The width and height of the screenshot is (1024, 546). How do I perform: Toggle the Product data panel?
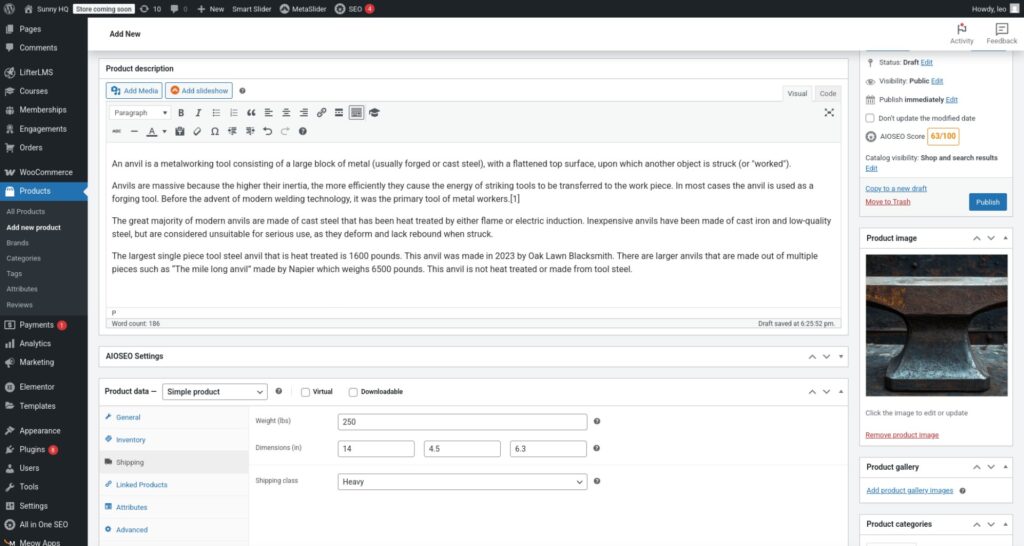[x=841, y=392]
